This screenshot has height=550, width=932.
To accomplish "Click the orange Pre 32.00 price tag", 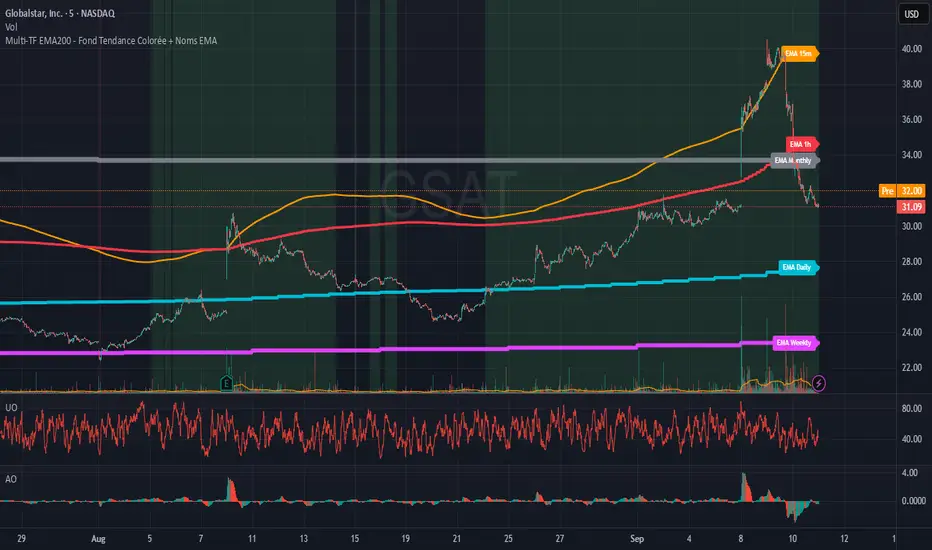I will click(902, 191).
